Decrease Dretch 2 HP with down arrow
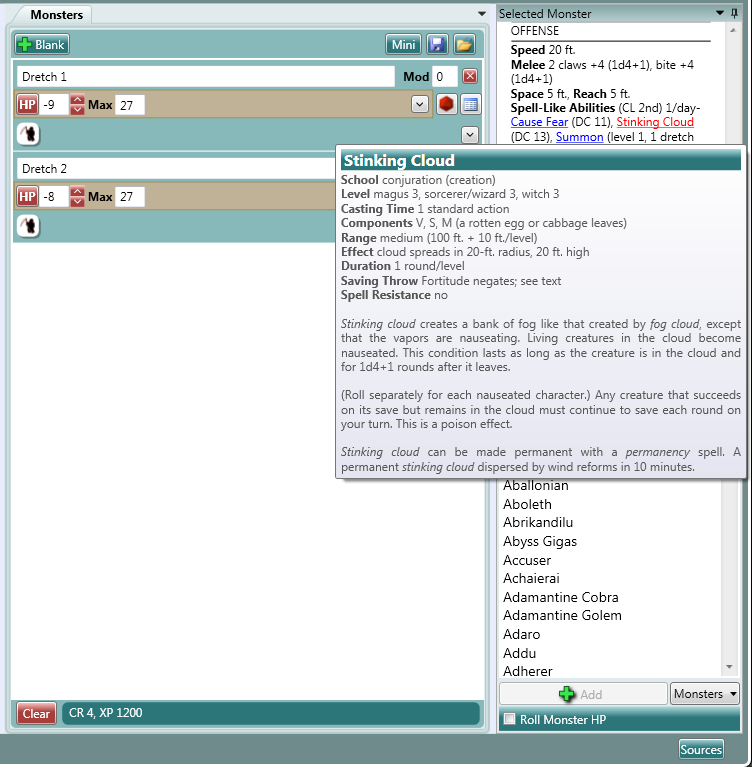 coord(77,202)
